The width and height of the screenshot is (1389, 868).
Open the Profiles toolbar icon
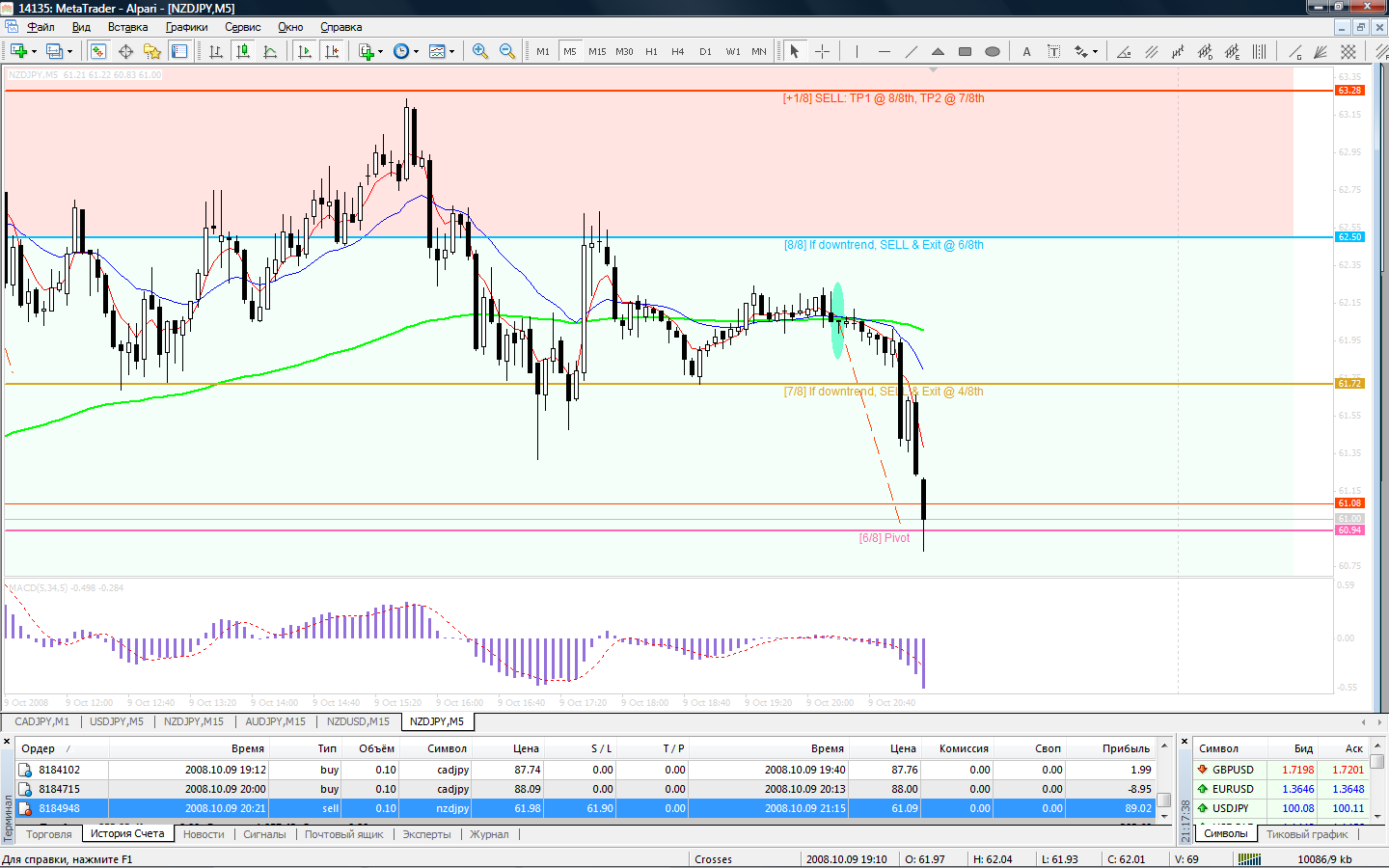[54, 51]
